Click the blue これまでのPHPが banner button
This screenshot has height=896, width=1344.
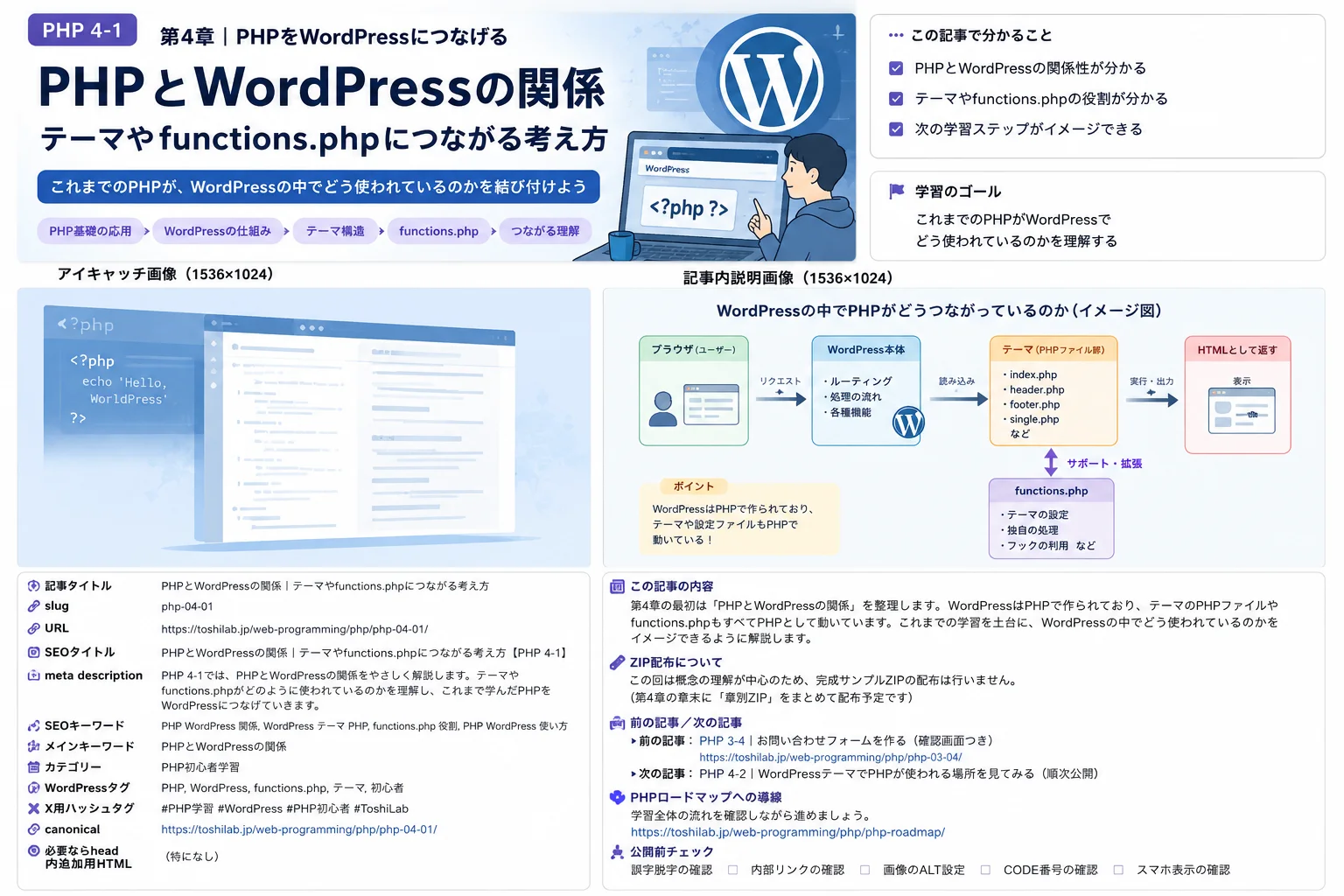point(318,186)
